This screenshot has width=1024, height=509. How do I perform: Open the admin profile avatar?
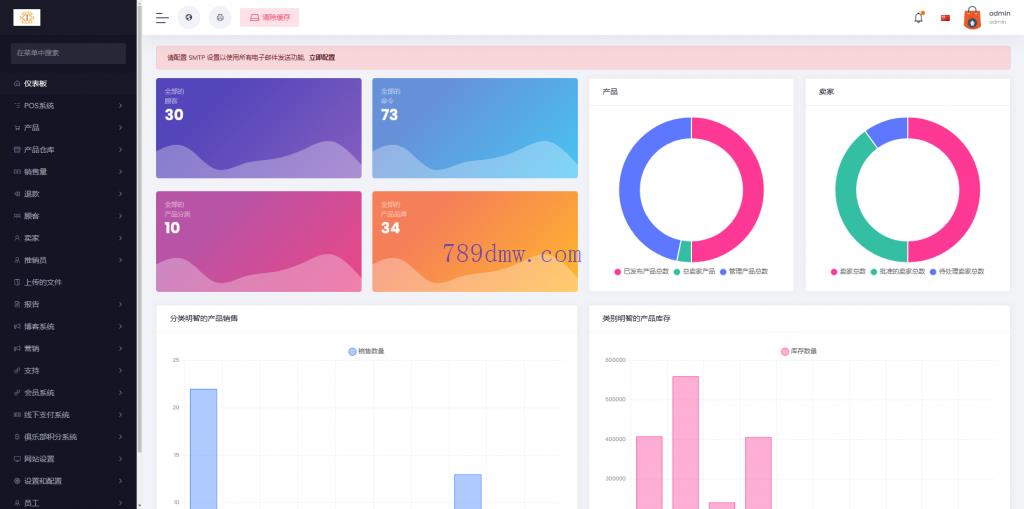pos(972,18)
